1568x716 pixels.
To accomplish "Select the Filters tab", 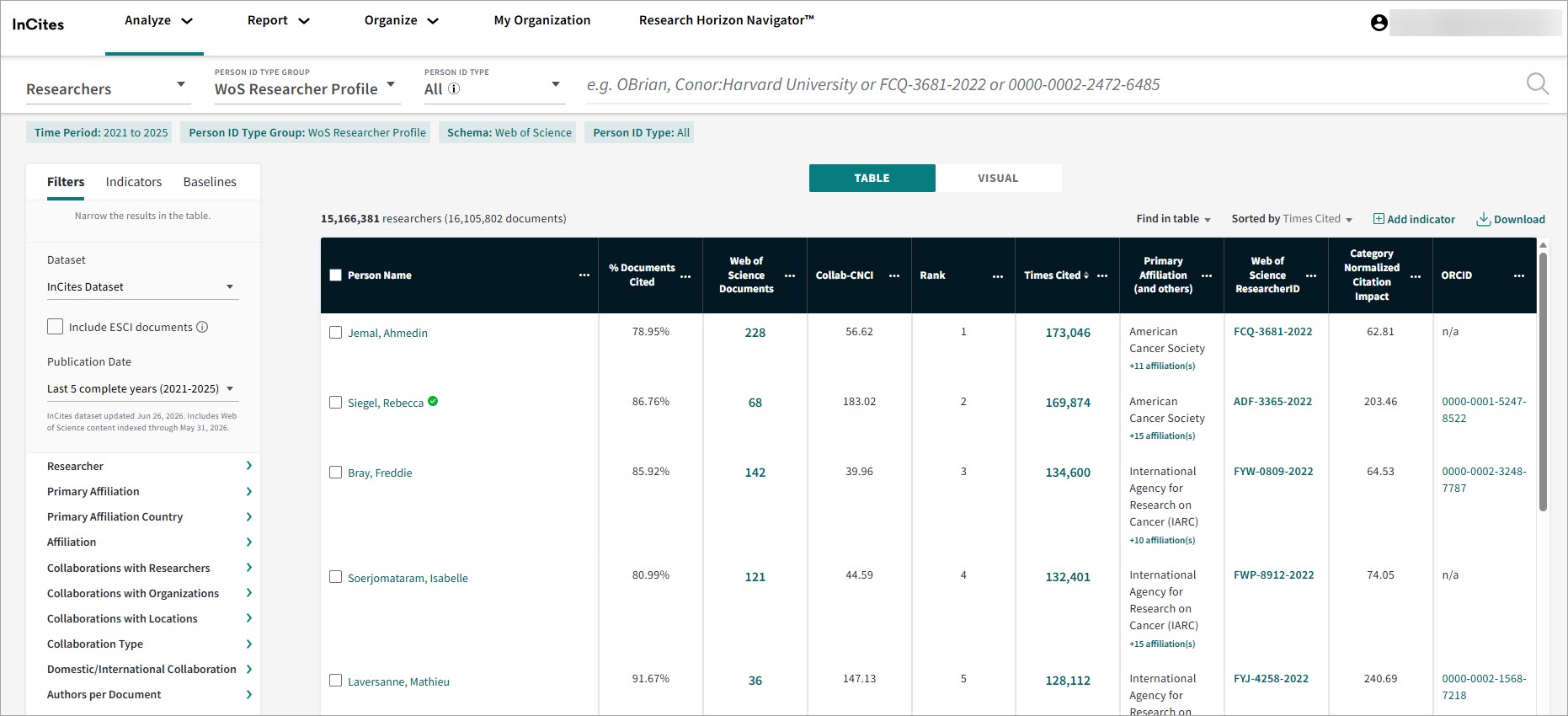I will pos(66,182).
